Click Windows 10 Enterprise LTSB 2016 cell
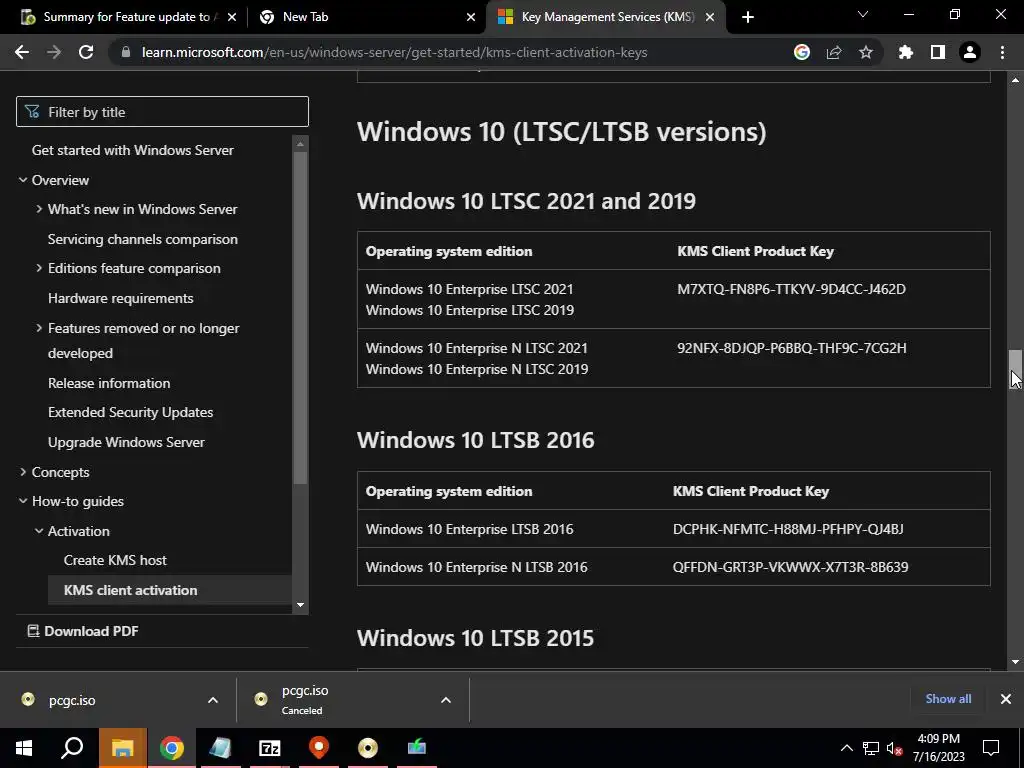Image resolution: width=1024 pixels, height=768 pixels. [x=470, y=529]
